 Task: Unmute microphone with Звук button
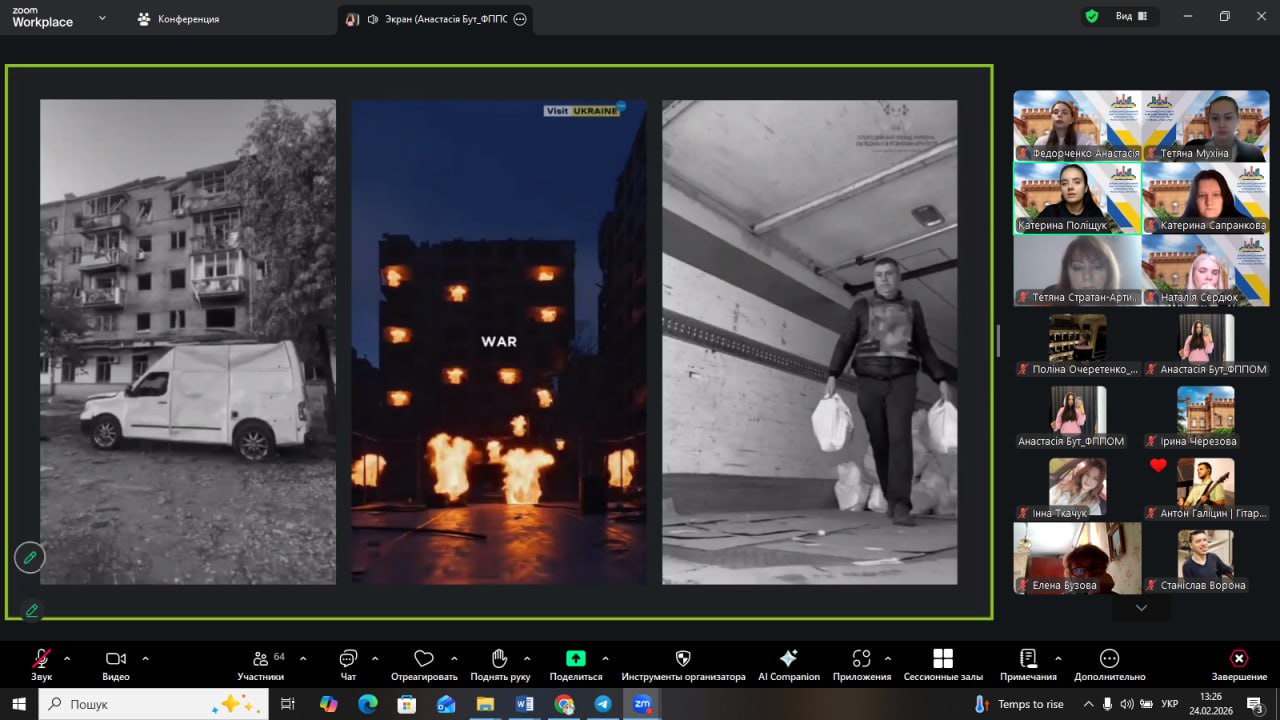[41, 665]
